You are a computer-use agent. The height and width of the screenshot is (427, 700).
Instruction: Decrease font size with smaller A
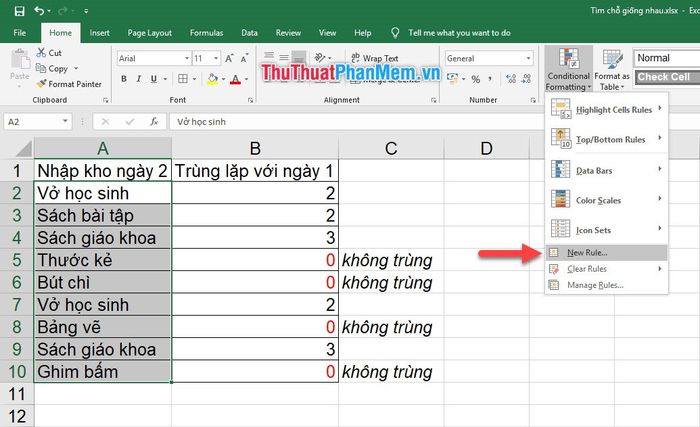244,58
